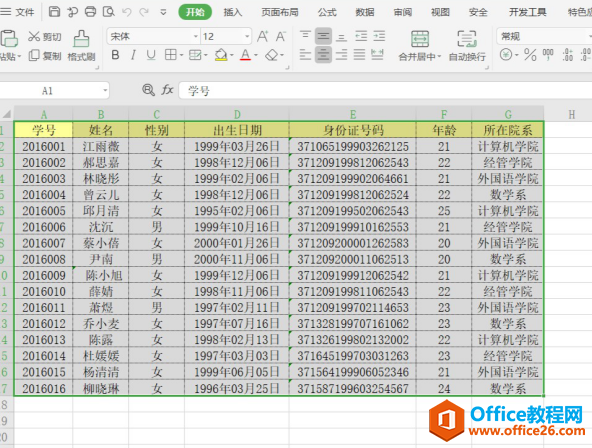Toggle Bold formatting
The height and width of the screenshot is (448, 592).
(x=115, y=55)
